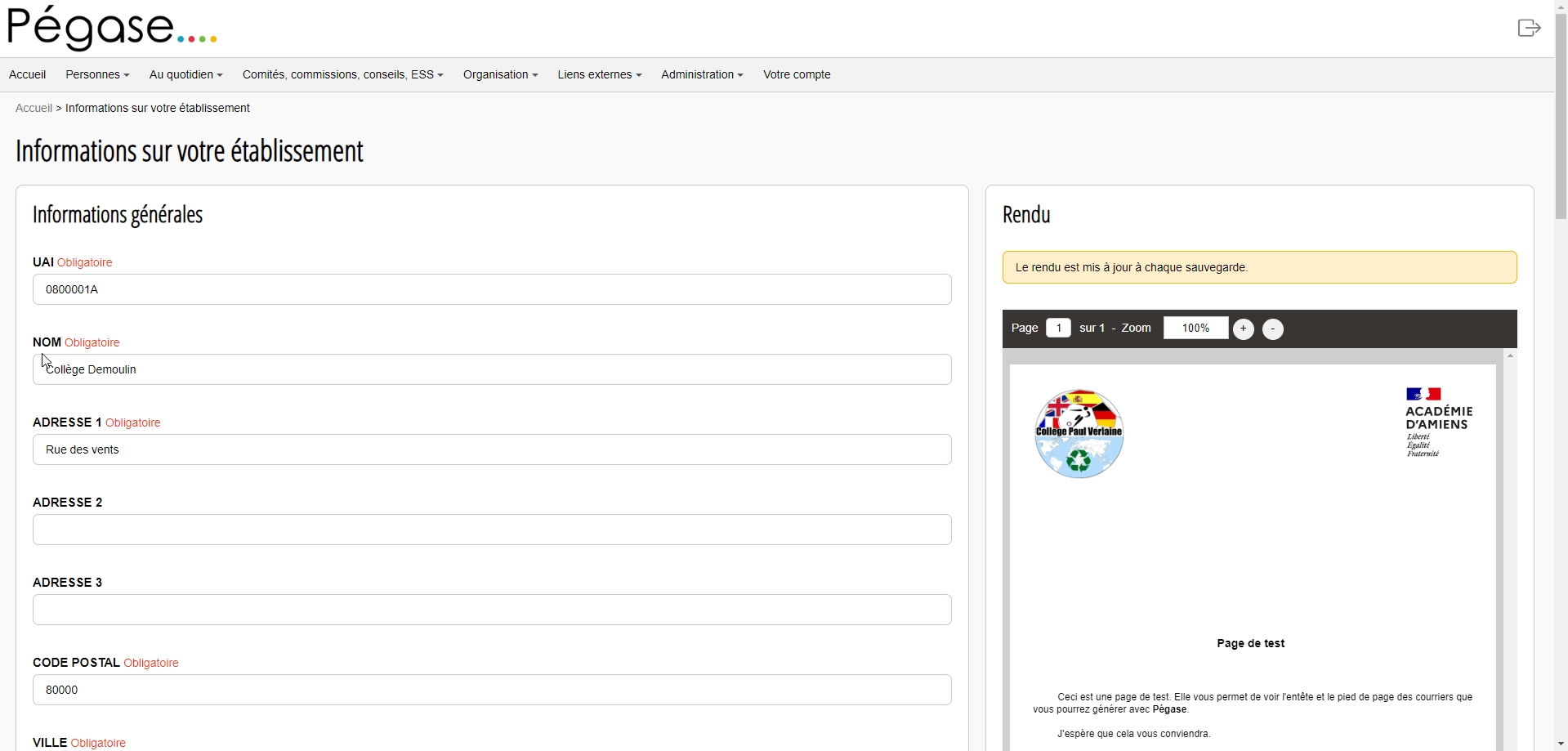The height and width of the screenshot is (751, 1568).
Task: Click the page number box in viewer
Action: point(1058,328)
